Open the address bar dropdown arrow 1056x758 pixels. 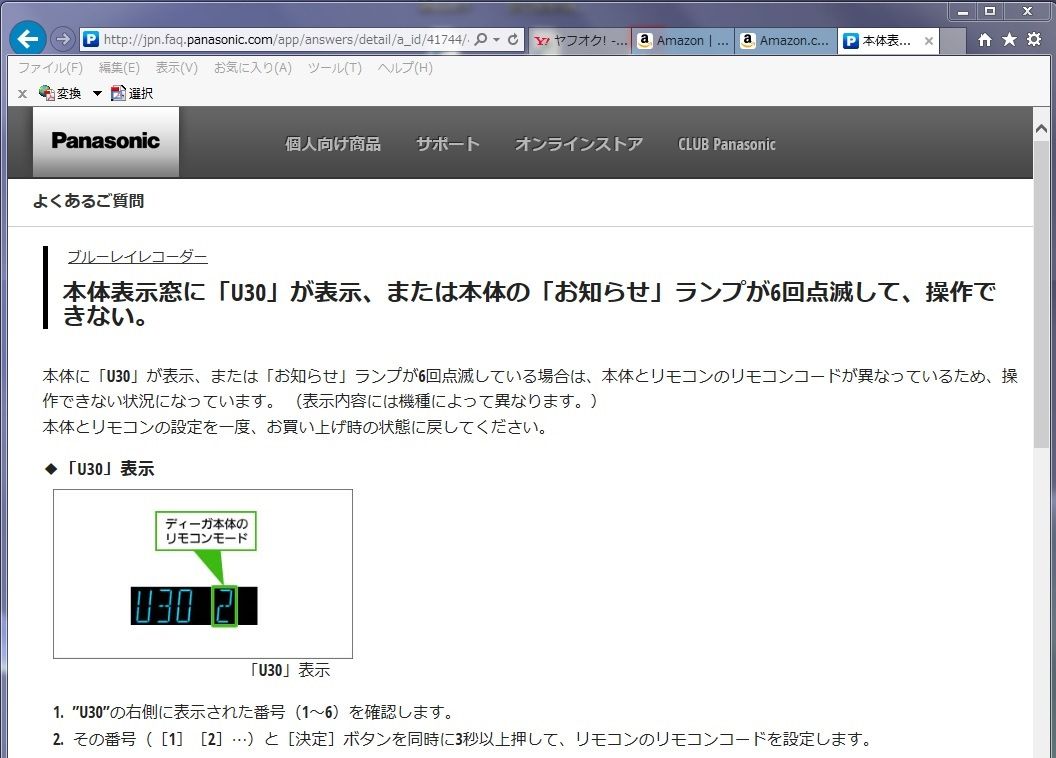pyautogui.click(x=496, y=40)
